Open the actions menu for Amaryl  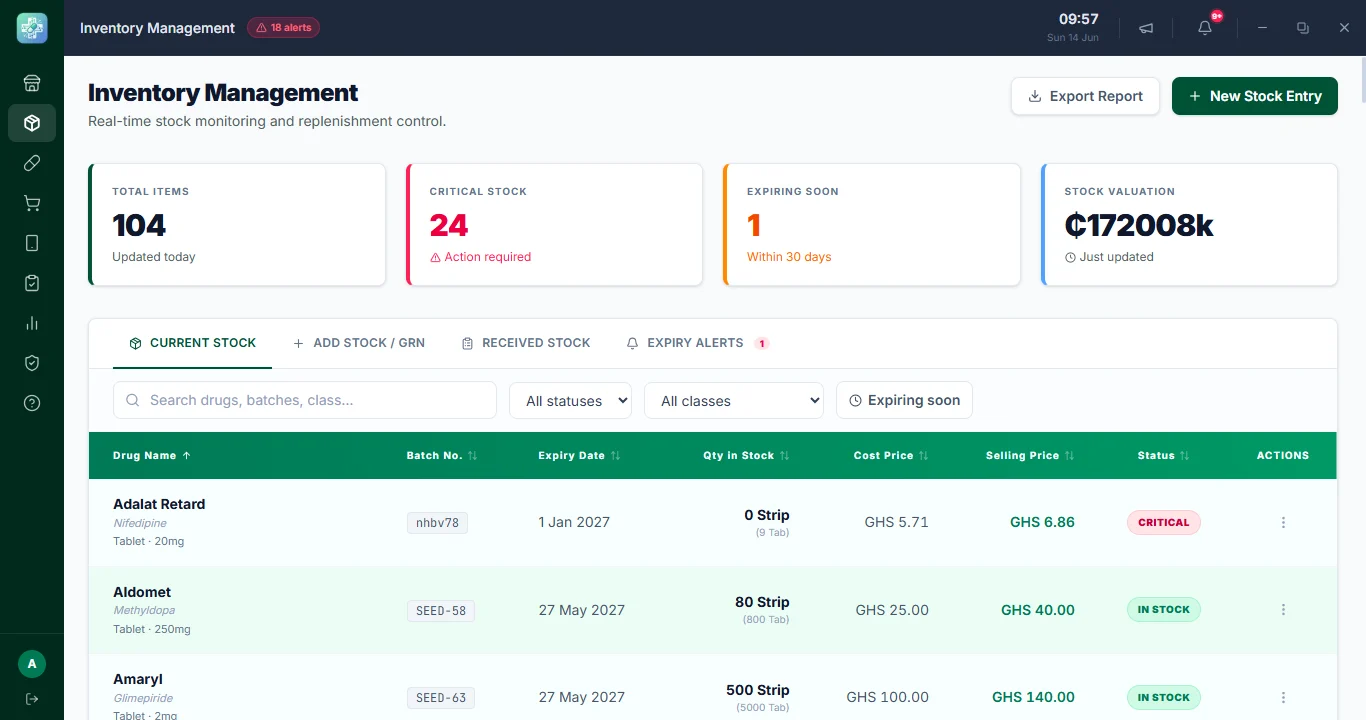[1283, 698]
